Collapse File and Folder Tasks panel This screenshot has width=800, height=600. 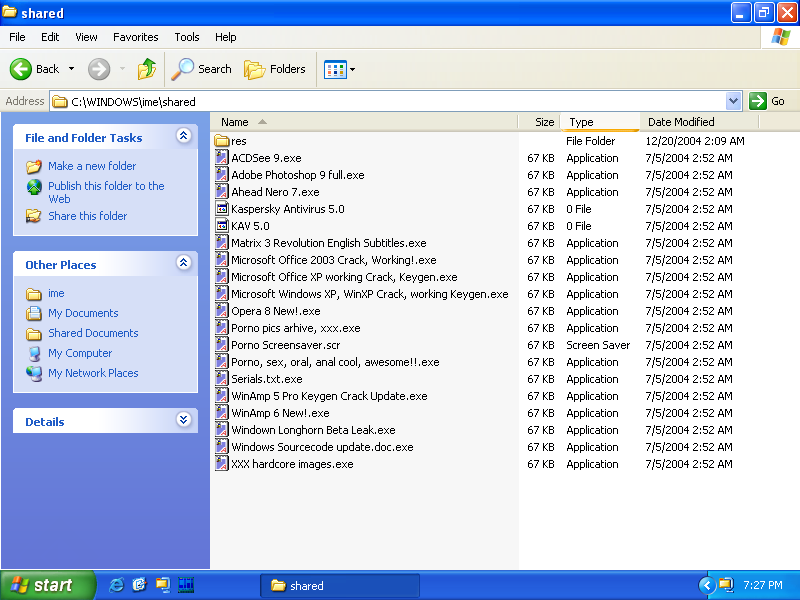pyautogui.click(x=184, y=135)
